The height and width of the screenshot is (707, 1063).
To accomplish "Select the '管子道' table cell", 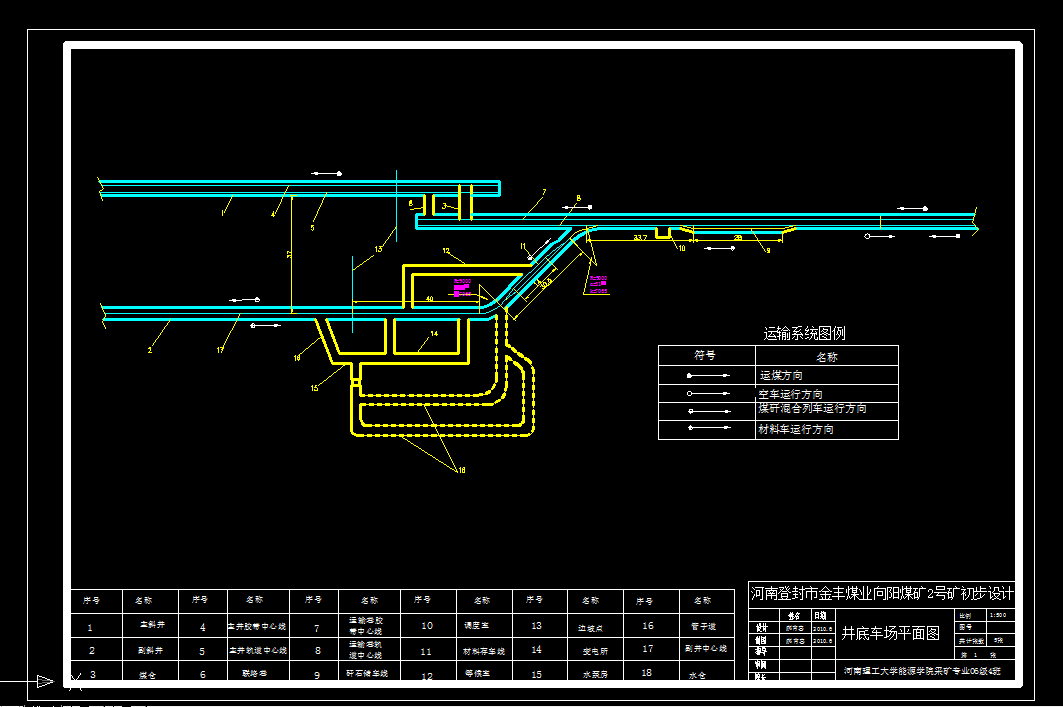I will (x=704, y=626).
